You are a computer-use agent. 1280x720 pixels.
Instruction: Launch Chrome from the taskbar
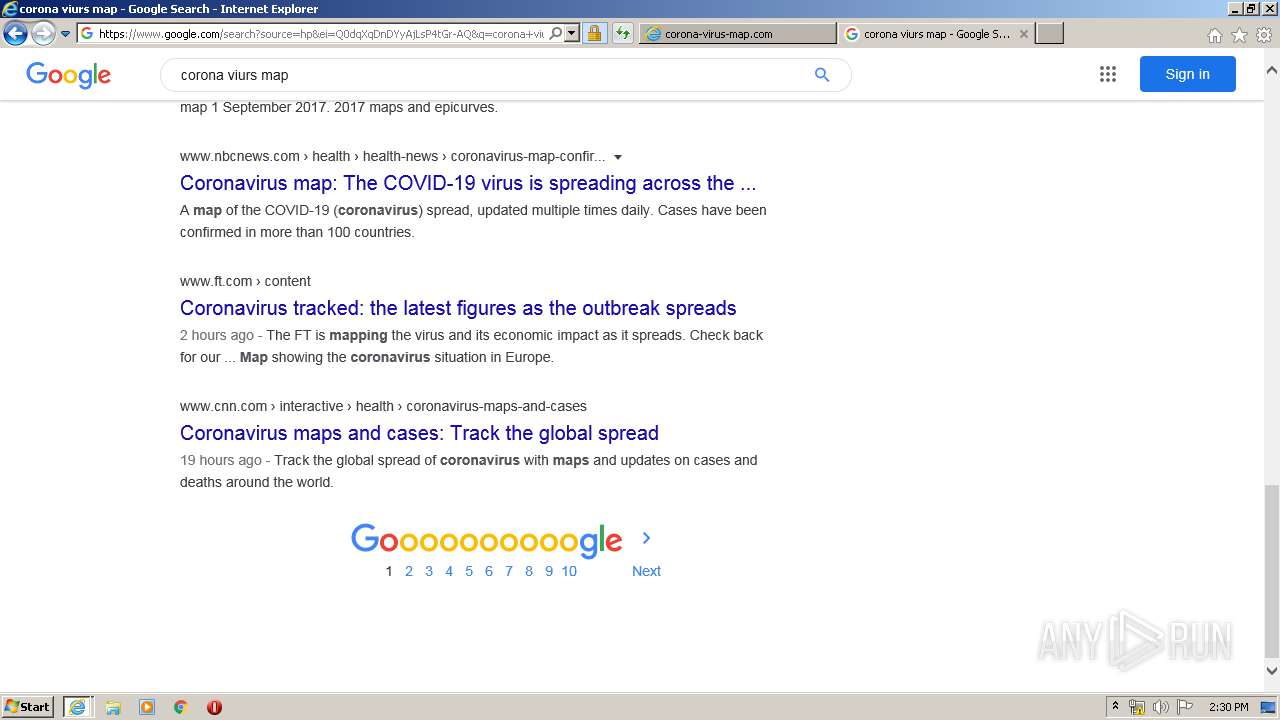coord(180,707)
